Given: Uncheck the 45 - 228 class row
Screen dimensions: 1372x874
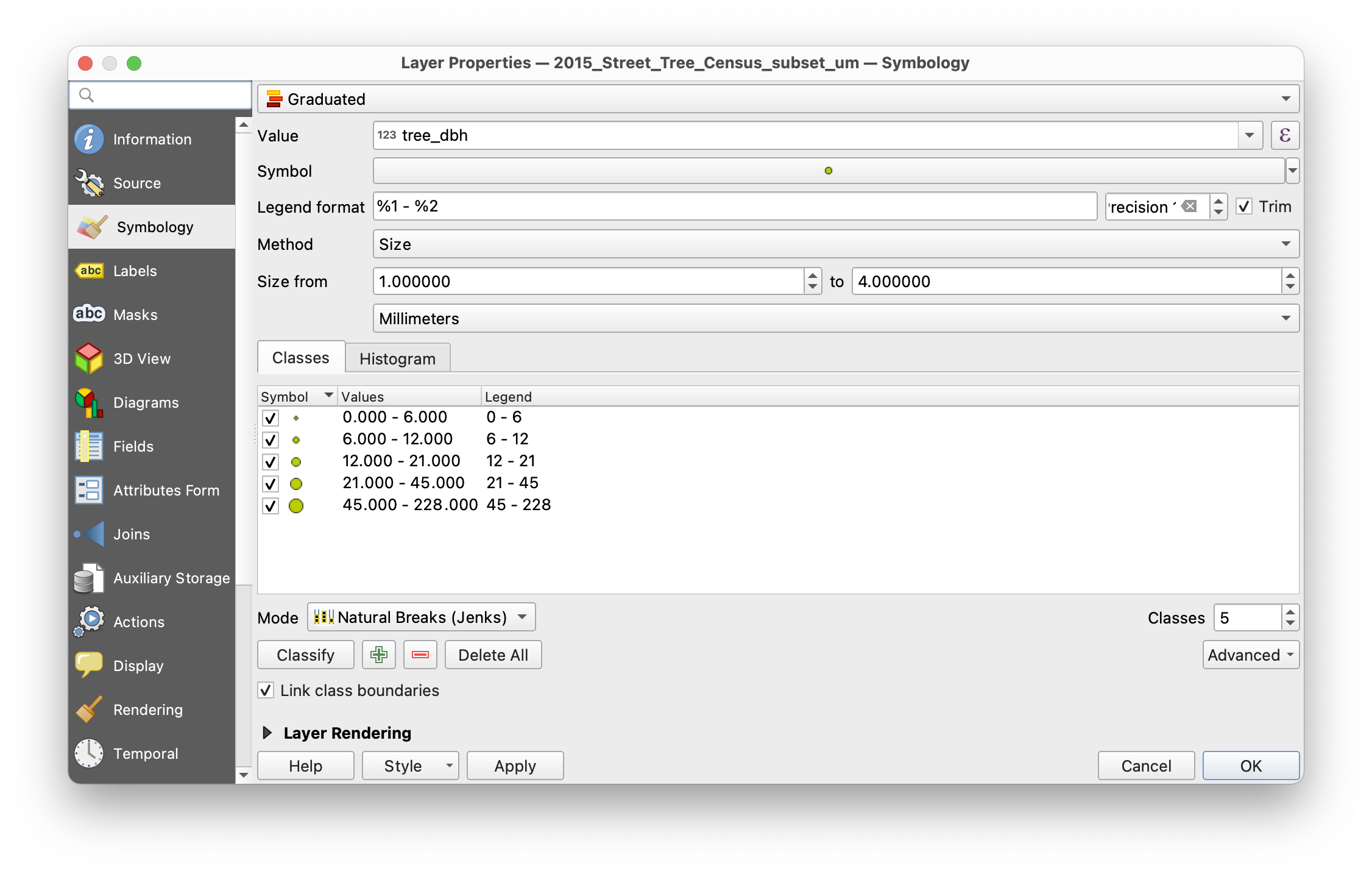Looking at the screenshot, I should pos(271,505).
